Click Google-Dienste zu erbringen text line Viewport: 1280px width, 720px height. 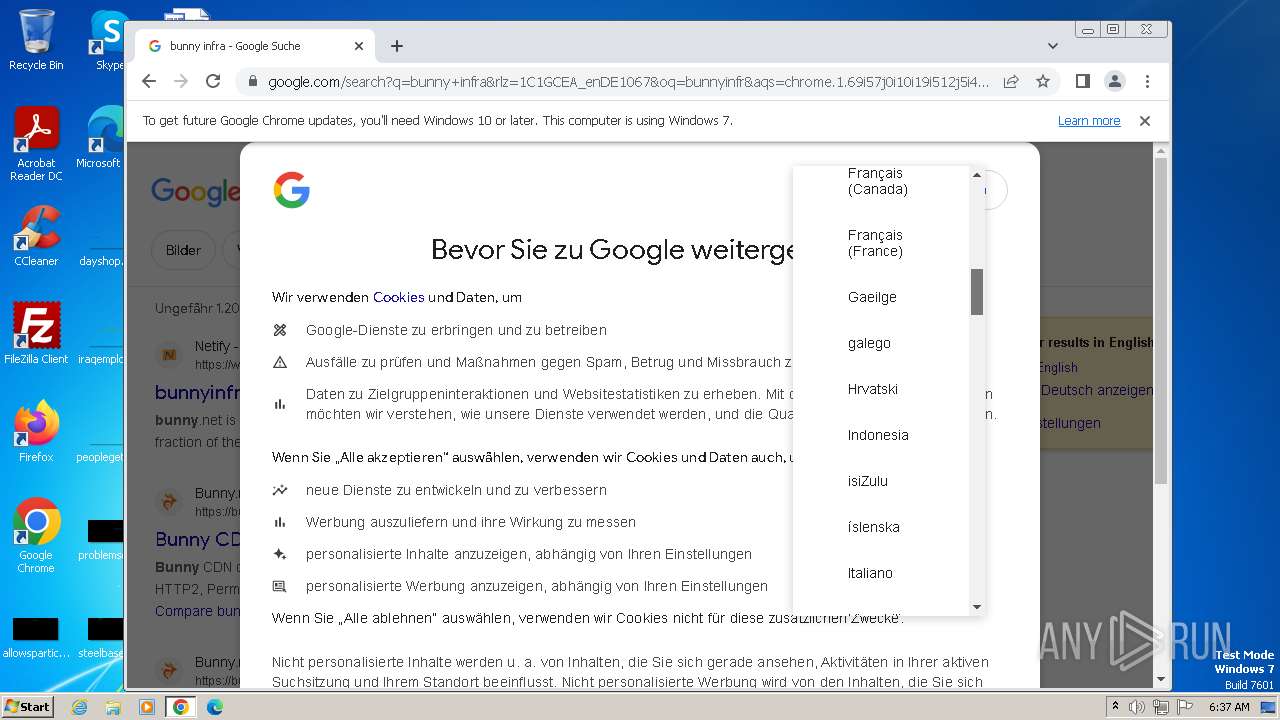[x=456, y=330]
